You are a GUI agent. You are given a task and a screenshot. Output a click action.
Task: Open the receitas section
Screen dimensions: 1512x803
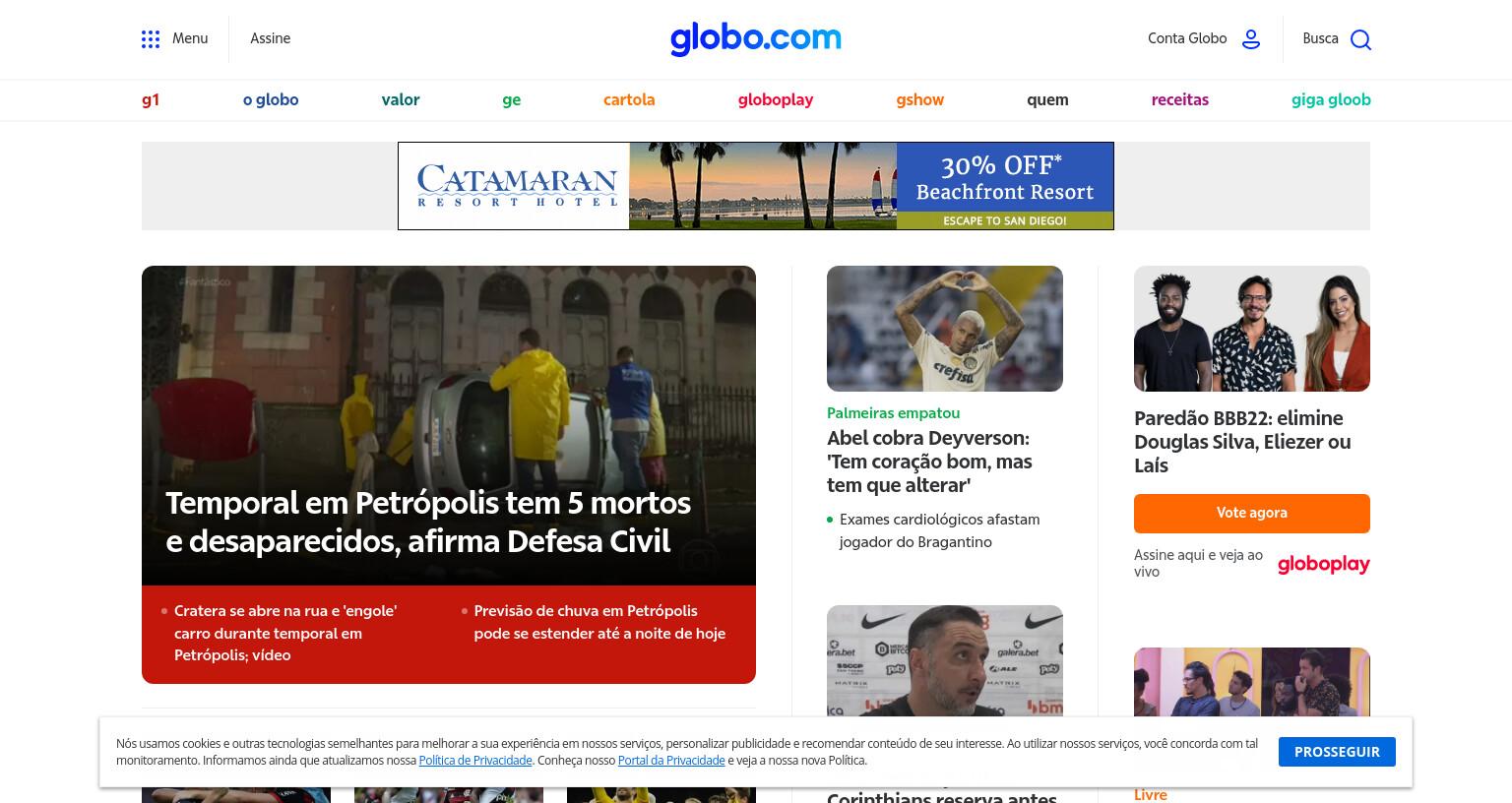pos(1179,99)
